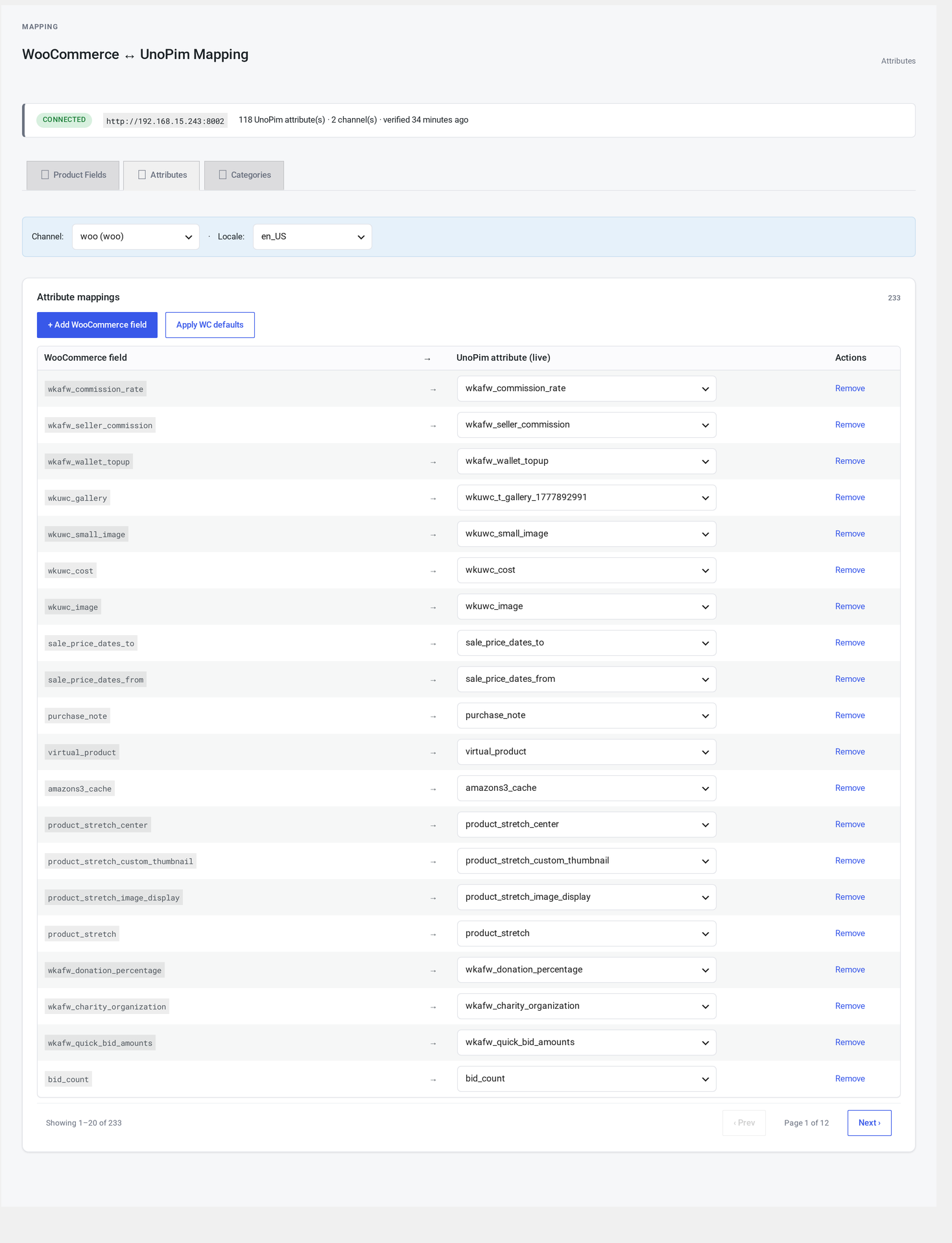Screen dimensions: 952x1243
Task: Open UnoPim dropdown for wkafw_quick_bid_amounts
Action: (x=586, y=1043)
